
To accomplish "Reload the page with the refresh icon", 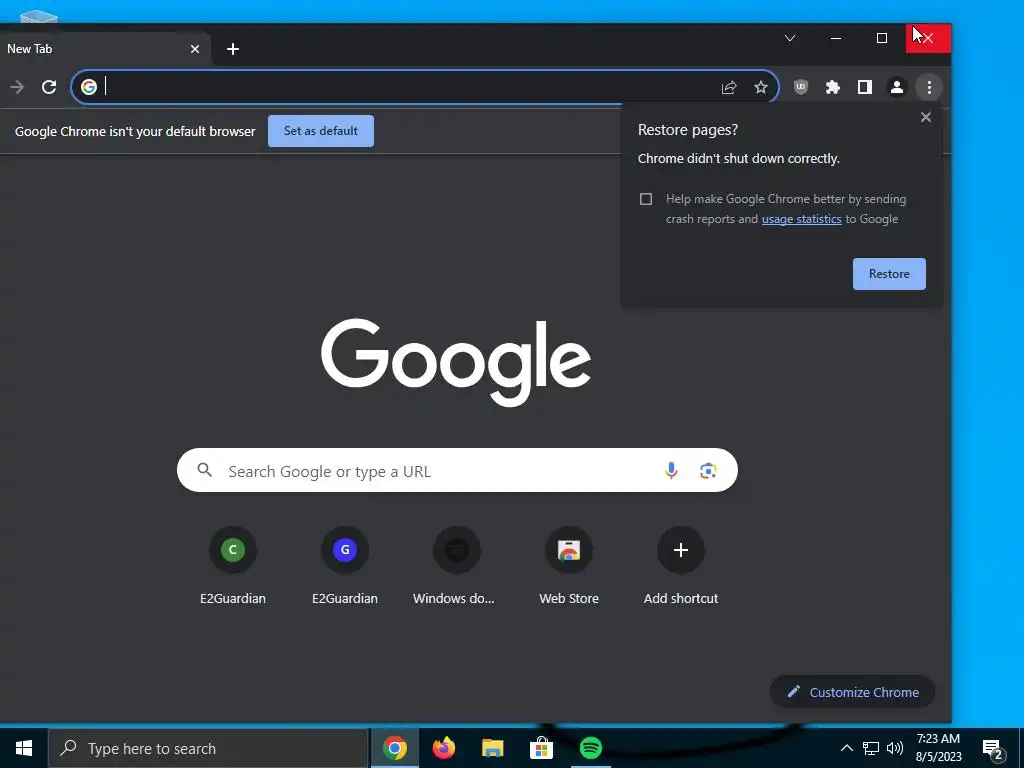I will point(49,87).
